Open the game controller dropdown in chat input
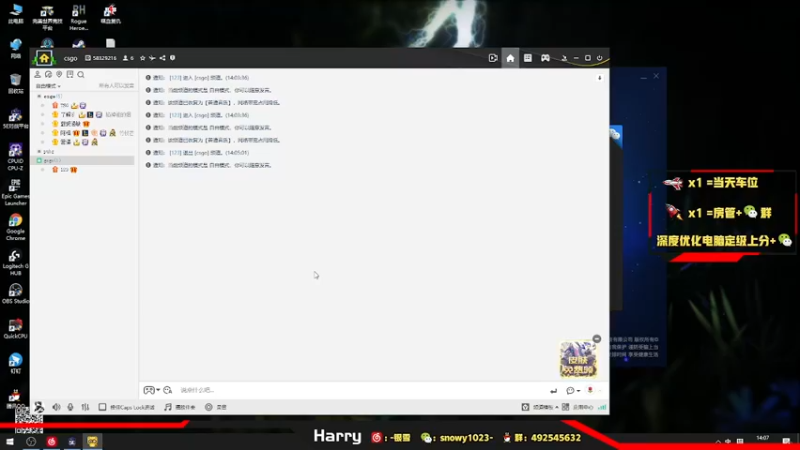The width and height of the screenshot is (800, 450). point(152,390)
